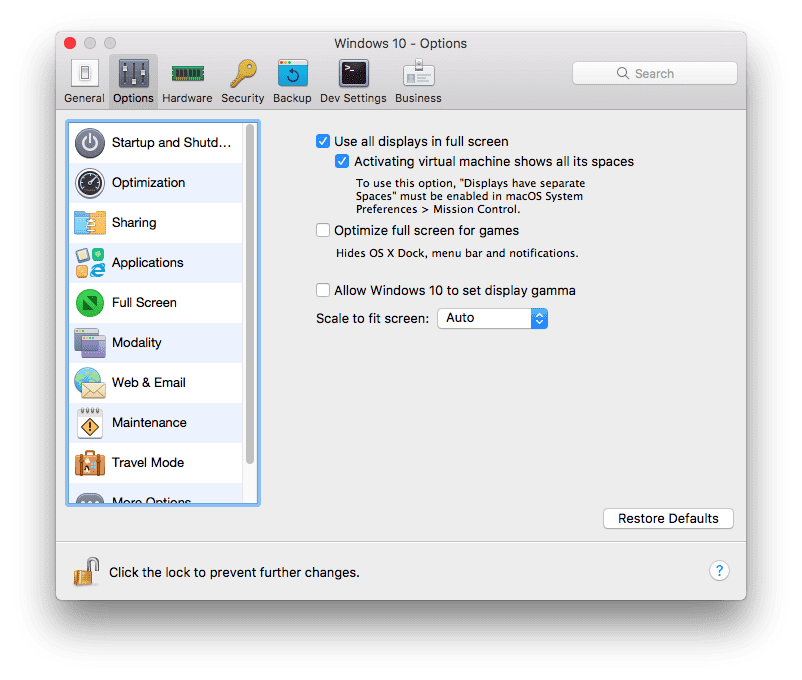Select Modality in the sidebar list

pos(156,343)
